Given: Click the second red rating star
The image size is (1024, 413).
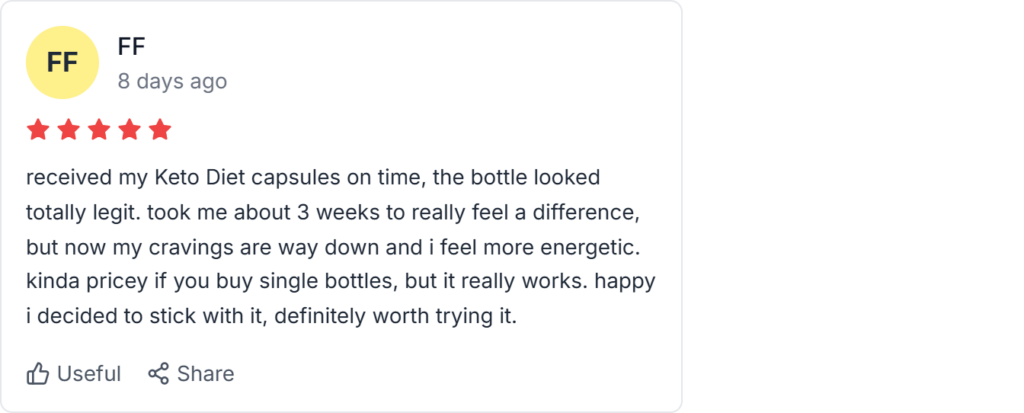Looking at the screenshot, I should click(69, 130).
